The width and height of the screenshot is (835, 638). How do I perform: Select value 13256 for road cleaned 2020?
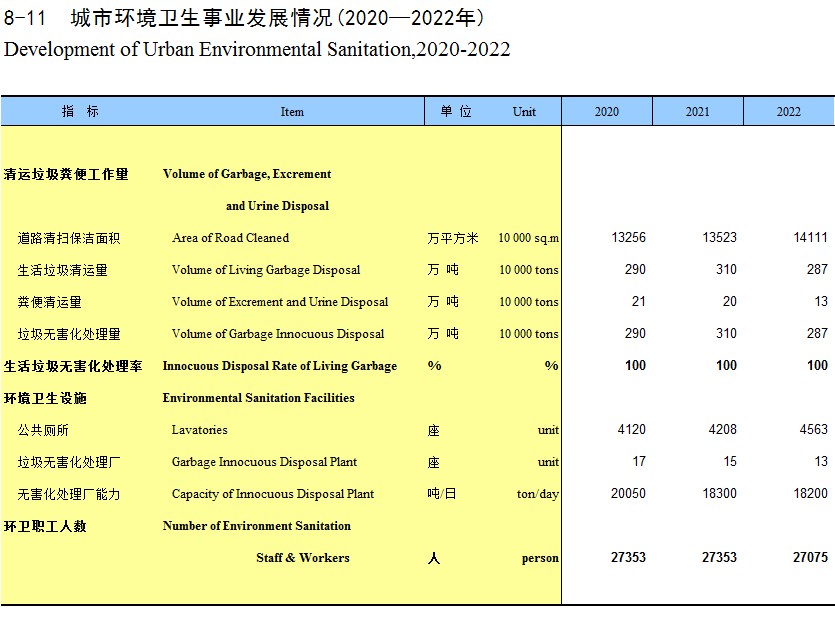click(628, 238)
